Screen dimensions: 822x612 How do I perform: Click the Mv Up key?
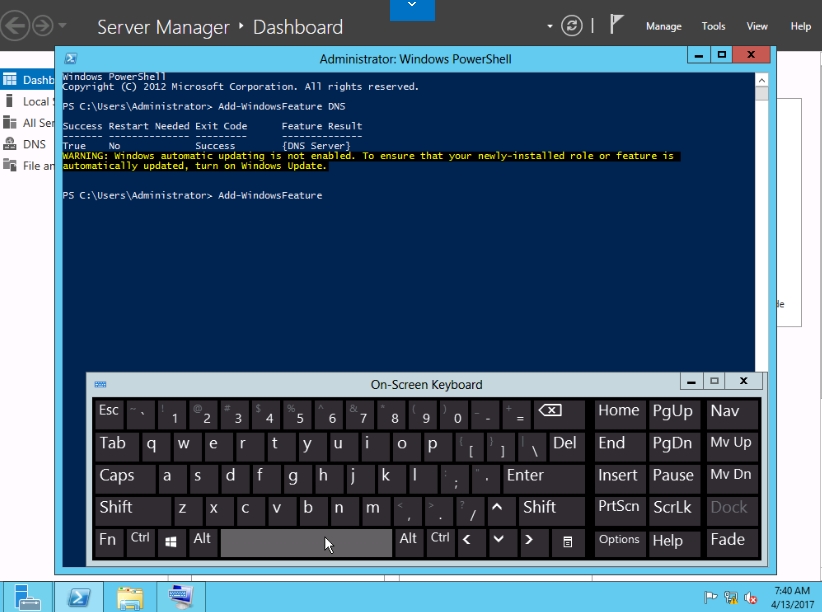click(x=732, y=446)
